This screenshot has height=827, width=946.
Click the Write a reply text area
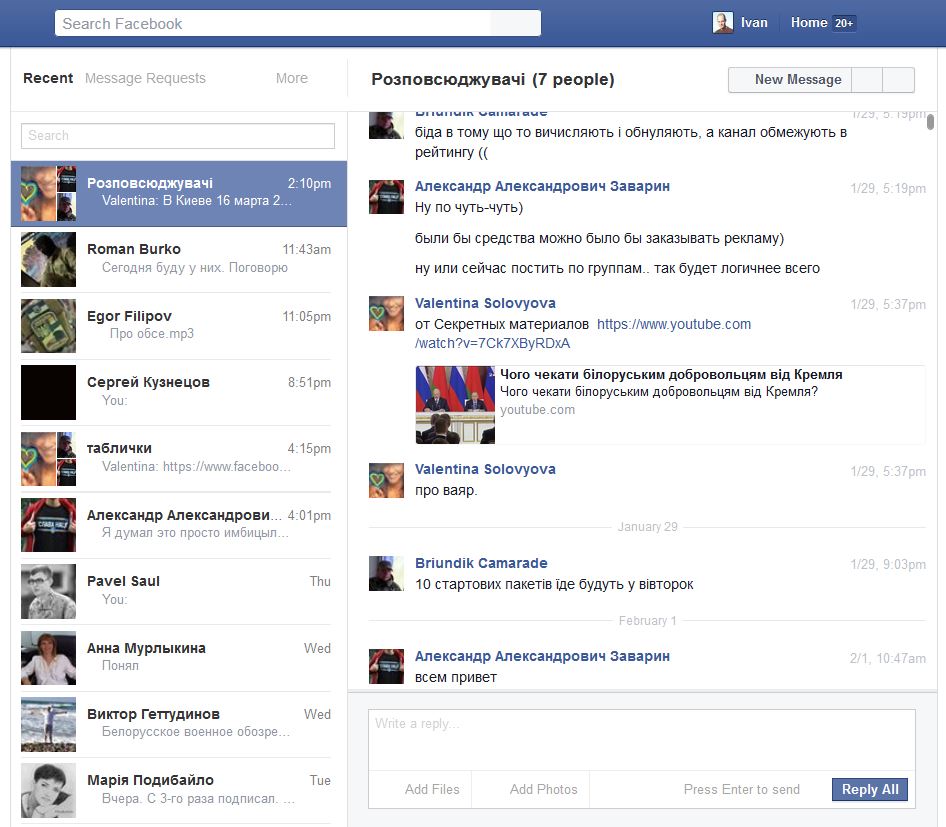tap(641, 738)
